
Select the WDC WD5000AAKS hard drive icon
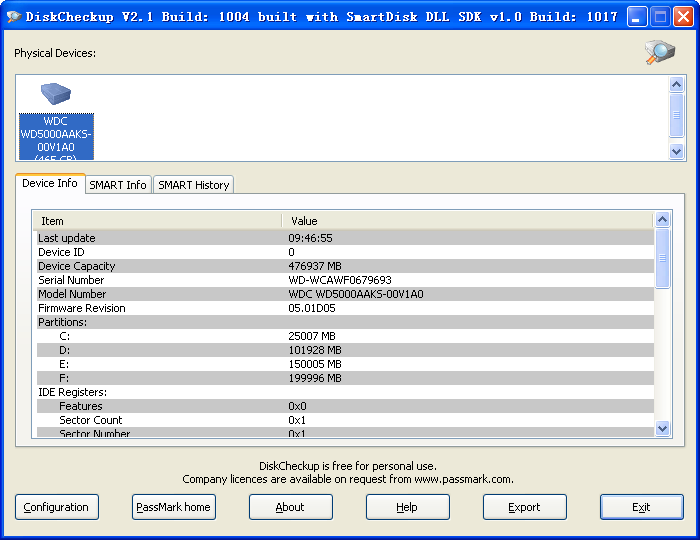(56, 98)
